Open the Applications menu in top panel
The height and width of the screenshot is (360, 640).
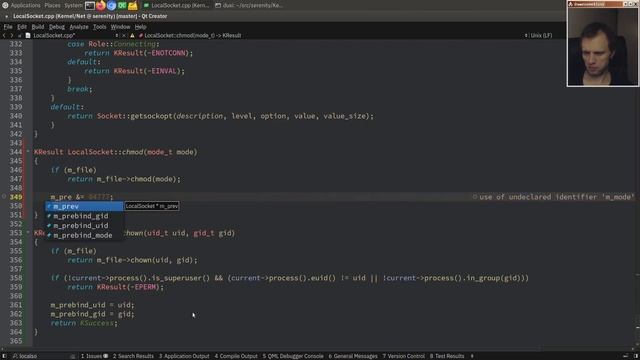pos(25,5)
